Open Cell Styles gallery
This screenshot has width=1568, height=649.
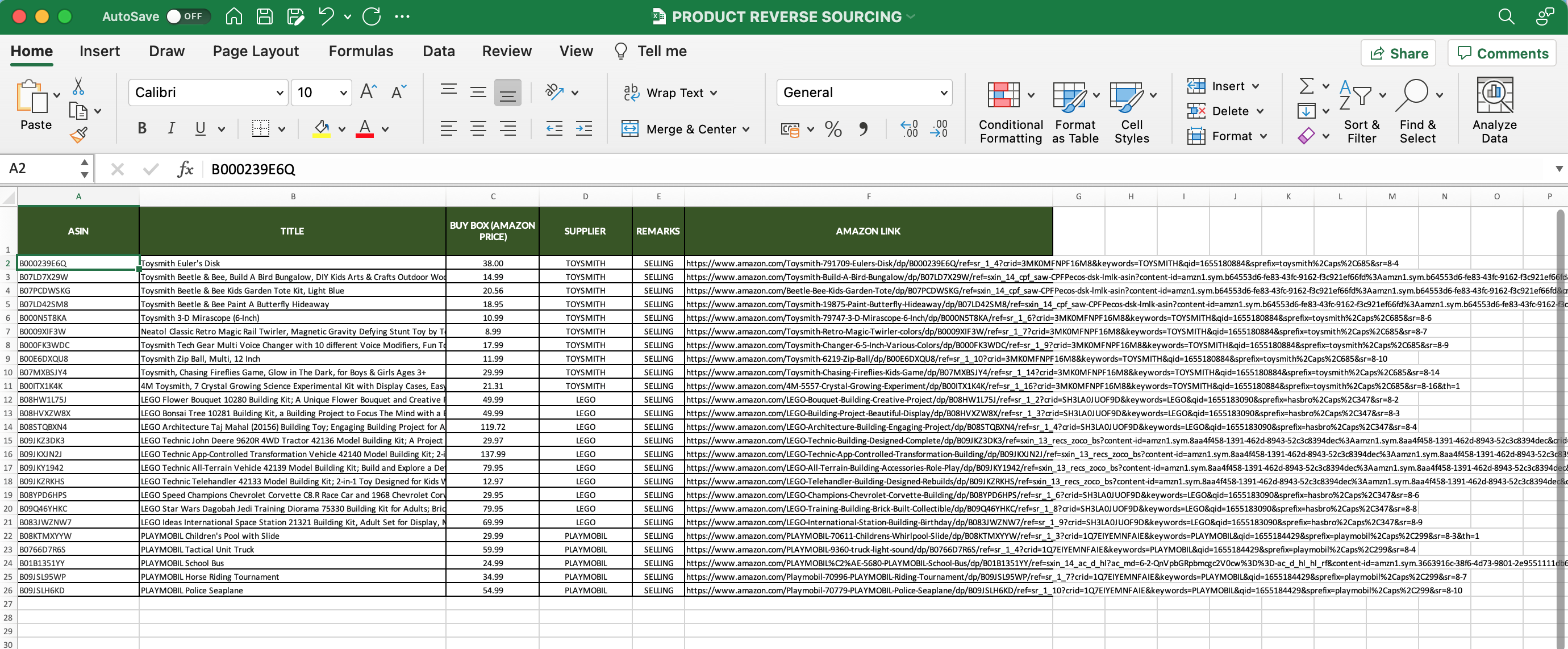pos(1132,112)
